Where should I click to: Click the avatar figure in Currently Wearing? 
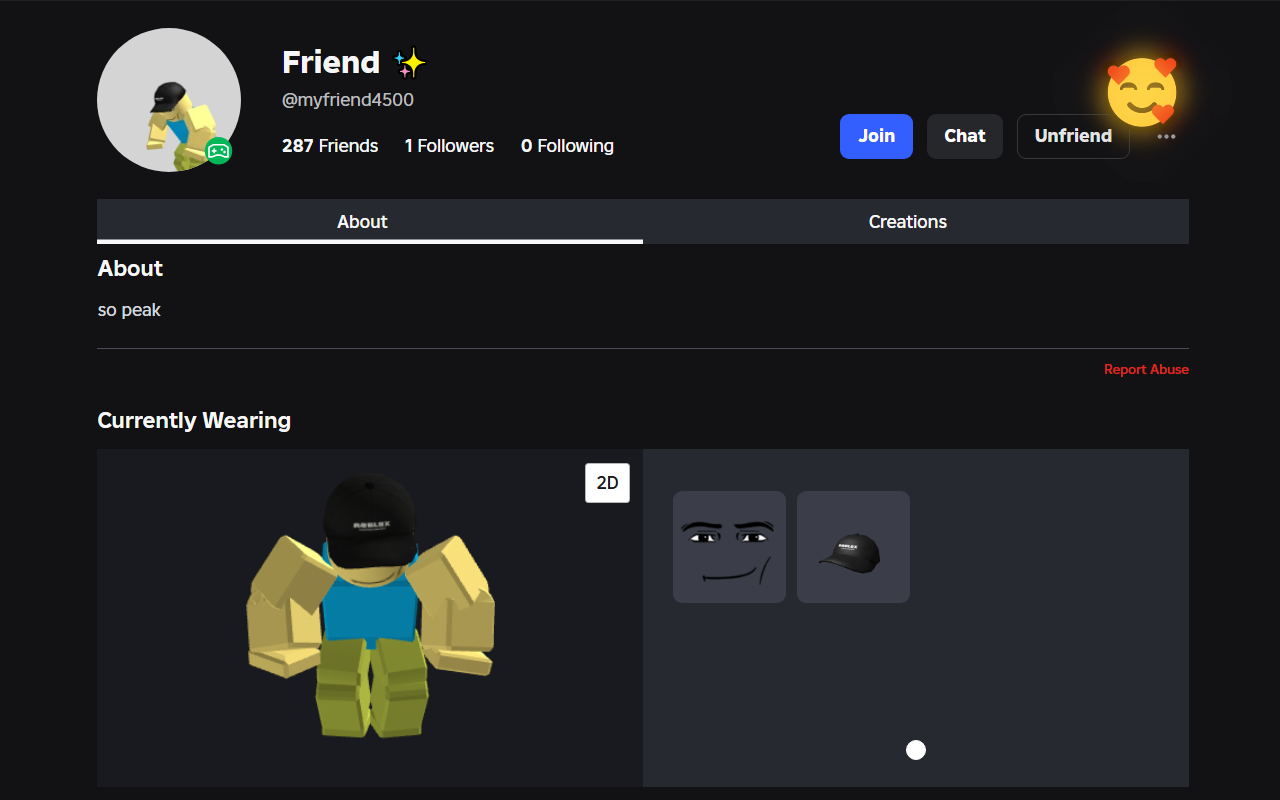[x=371, y=615]
